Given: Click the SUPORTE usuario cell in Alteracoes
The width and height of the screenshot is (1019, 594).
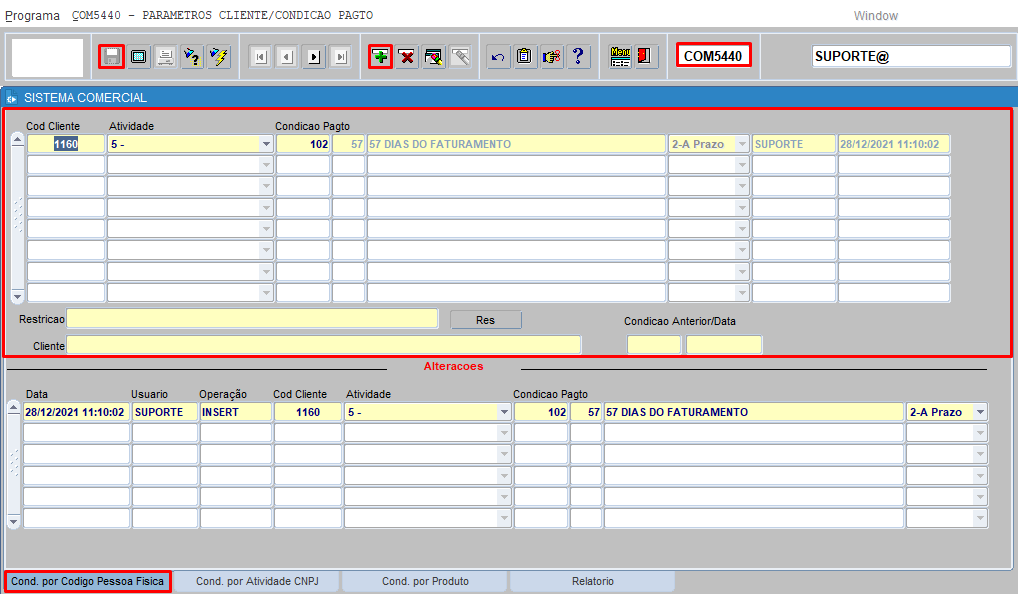Looking at the screenshot, I should click(164, 412).
